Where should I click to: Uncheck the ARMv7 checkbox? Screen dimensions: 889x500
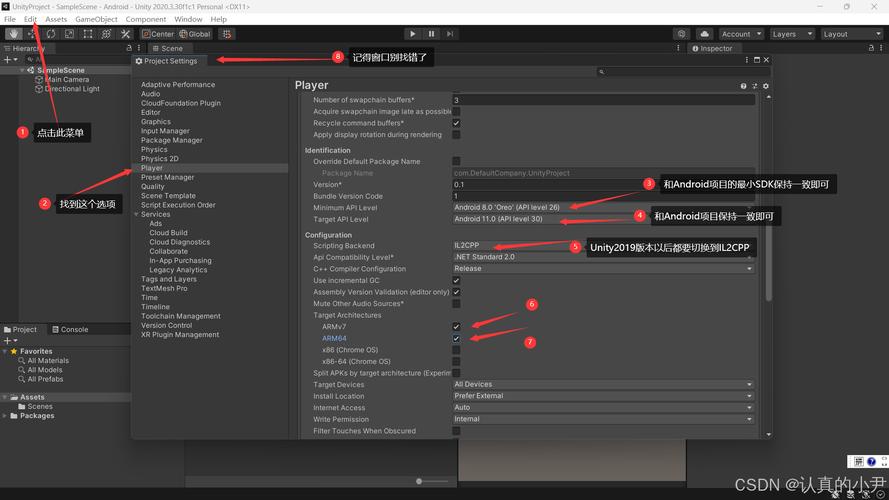(x=456, y=327)
